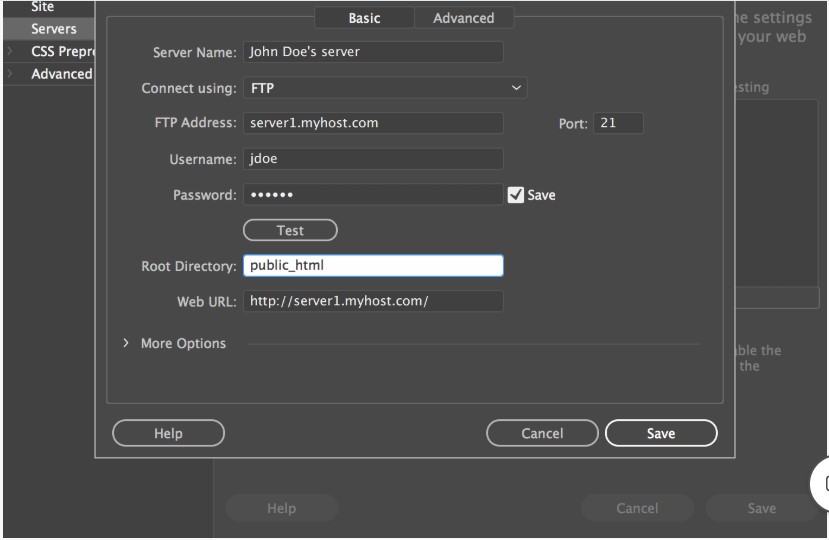Save the server settings
829x540 pixels.
[661, 433]
